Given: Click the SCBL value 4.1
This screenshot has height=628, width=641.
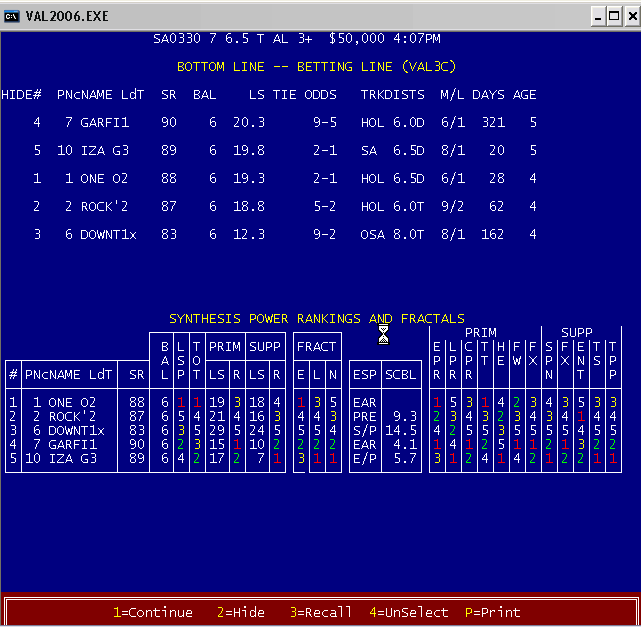Looking at the screenshot, I should click(405, 444).
